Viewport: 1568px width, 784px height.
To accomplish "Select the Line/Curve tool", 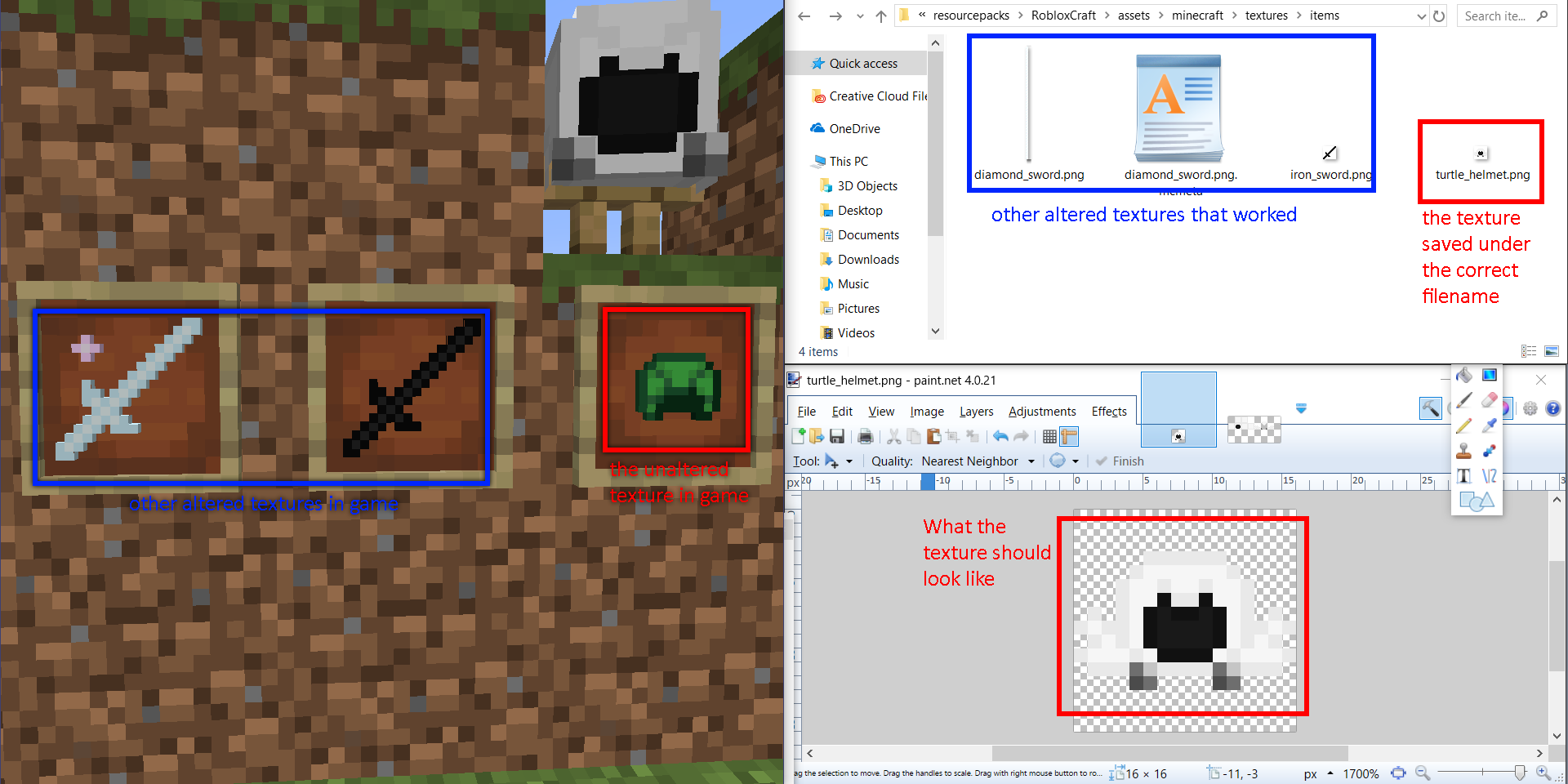I will pyautogui.click(x=1490, y=475).
